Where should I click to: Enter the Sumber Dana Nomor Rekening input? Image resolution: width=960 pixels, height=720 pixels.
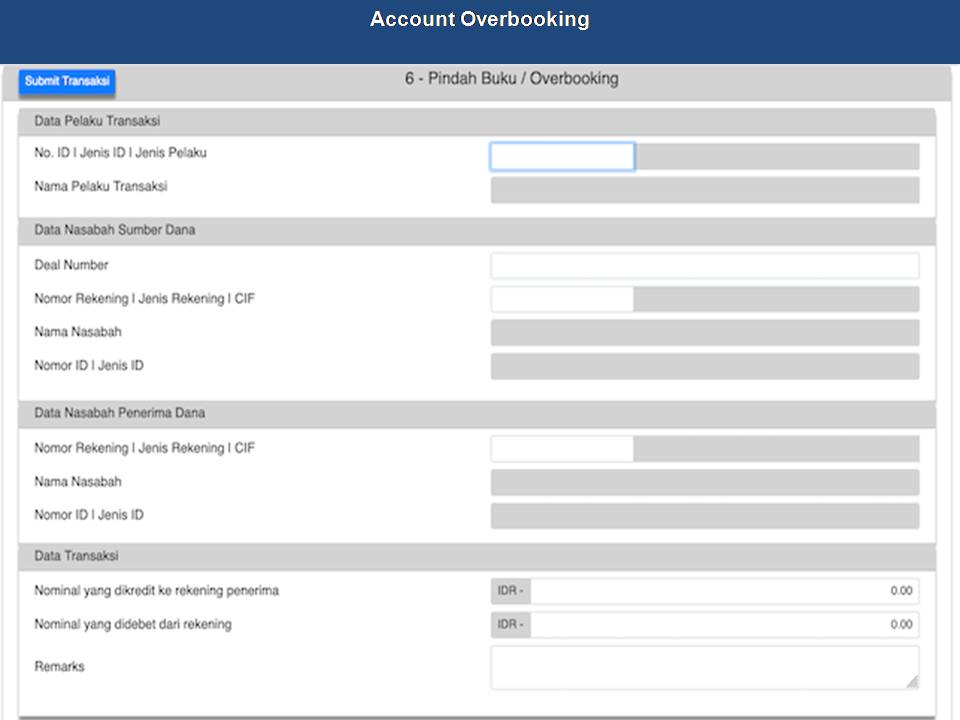(561, 299)
